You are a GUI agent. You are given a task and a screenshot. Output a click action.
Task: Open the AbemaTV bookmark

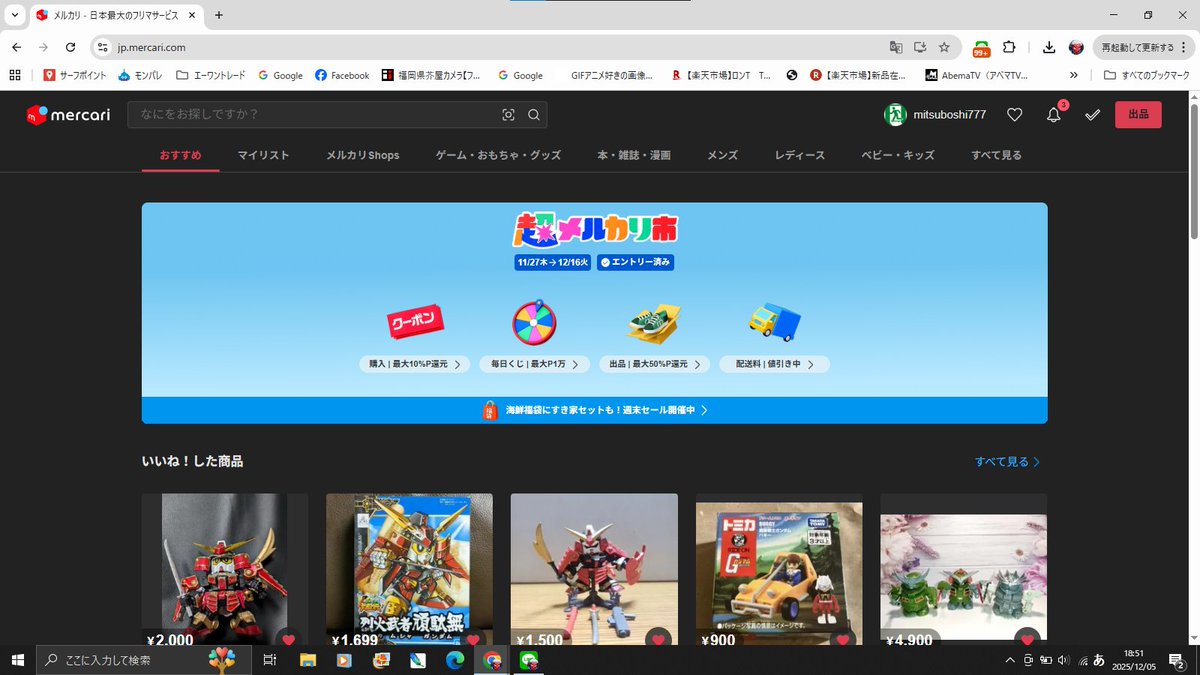coord(976,75)
